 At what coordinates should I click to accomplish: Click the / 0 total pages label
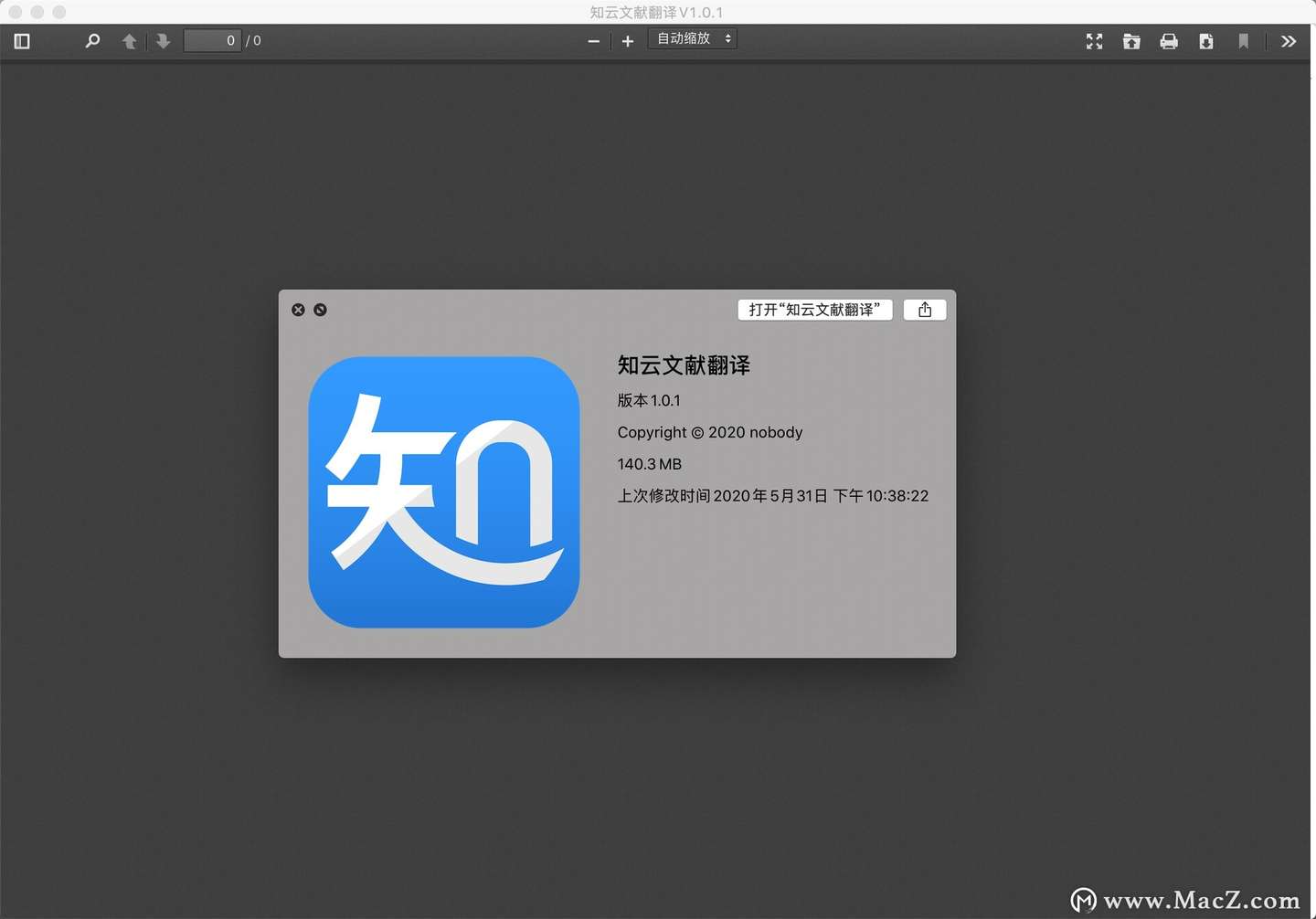click(253, 41)
